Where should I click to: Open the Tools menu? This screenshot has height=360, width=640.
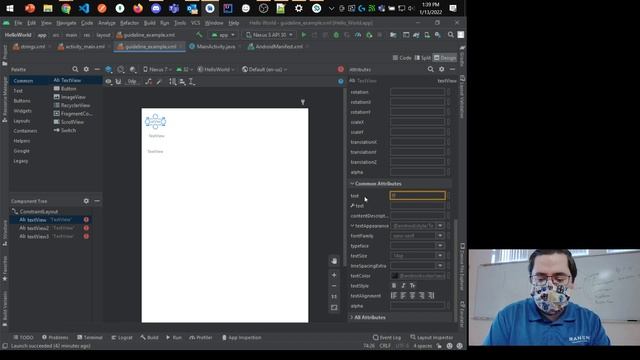[180, 23]
